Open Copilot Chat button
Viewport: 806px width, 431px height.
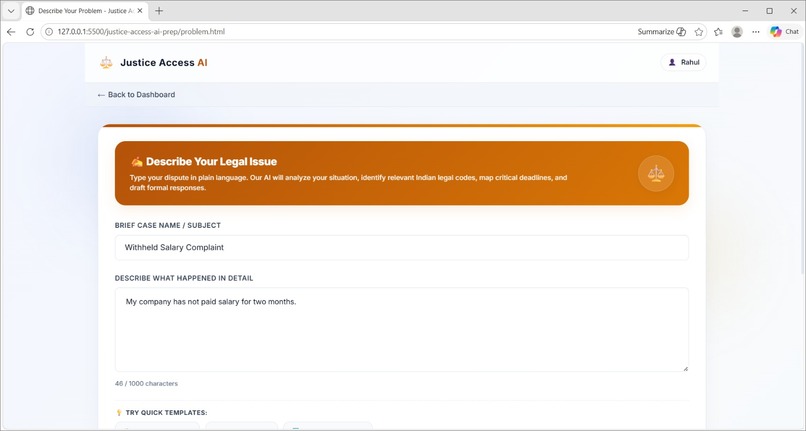point(784,32)
